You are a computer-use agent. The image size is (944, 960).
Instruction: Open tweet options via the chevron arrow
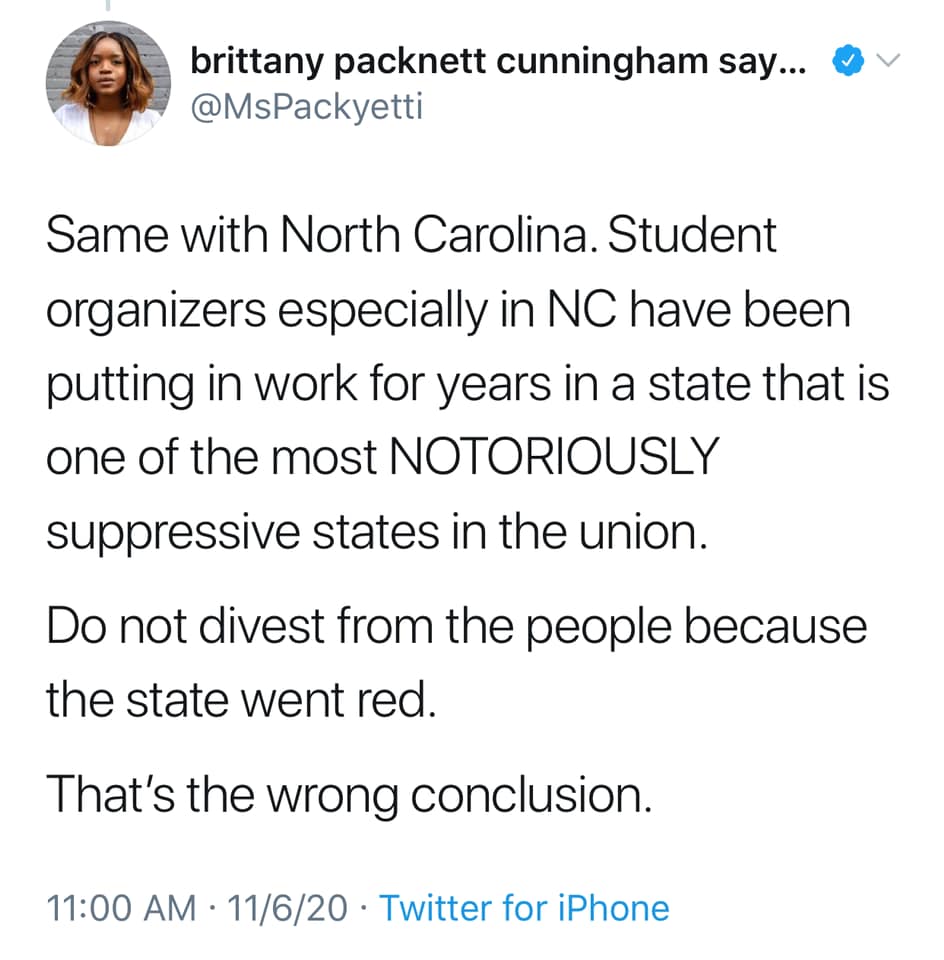(x=888, y=59)
